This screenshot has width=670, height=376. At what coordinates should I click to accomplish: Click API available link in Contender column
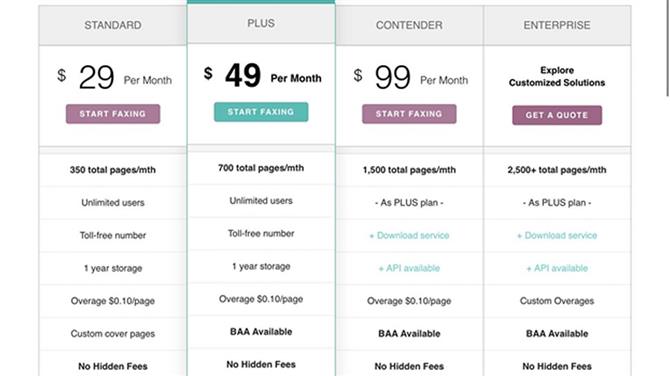pos(409,268)
